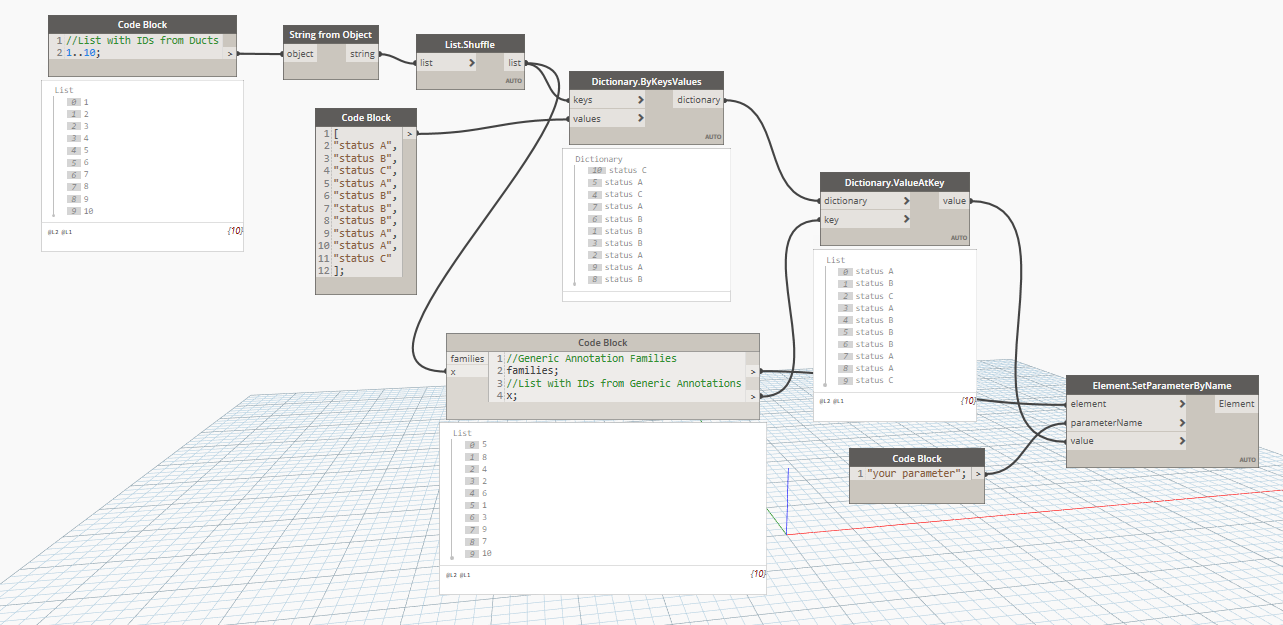Click the object input port on String from Object

tap(300, 53)
